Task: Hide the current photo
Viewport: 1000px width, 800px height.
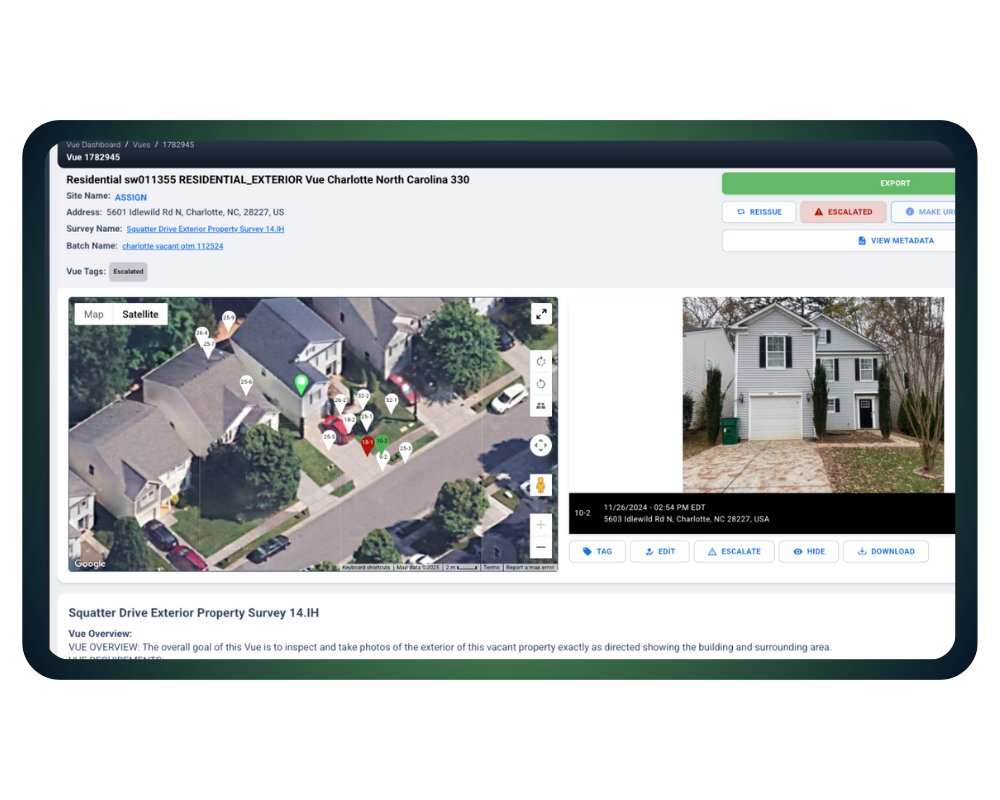Action: [809, 551]
